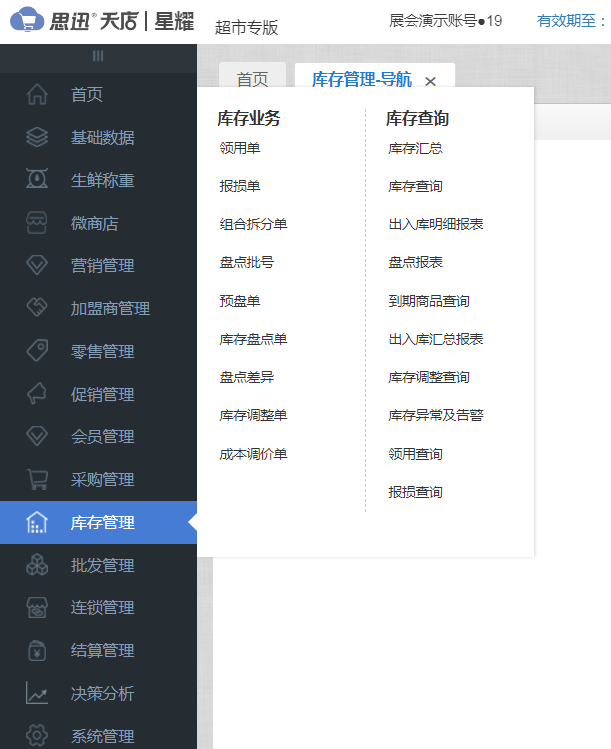Open the 组合拆分单 link
Image resolution: width=611 pixels, height=749 pixels.
tap(253, 224)
